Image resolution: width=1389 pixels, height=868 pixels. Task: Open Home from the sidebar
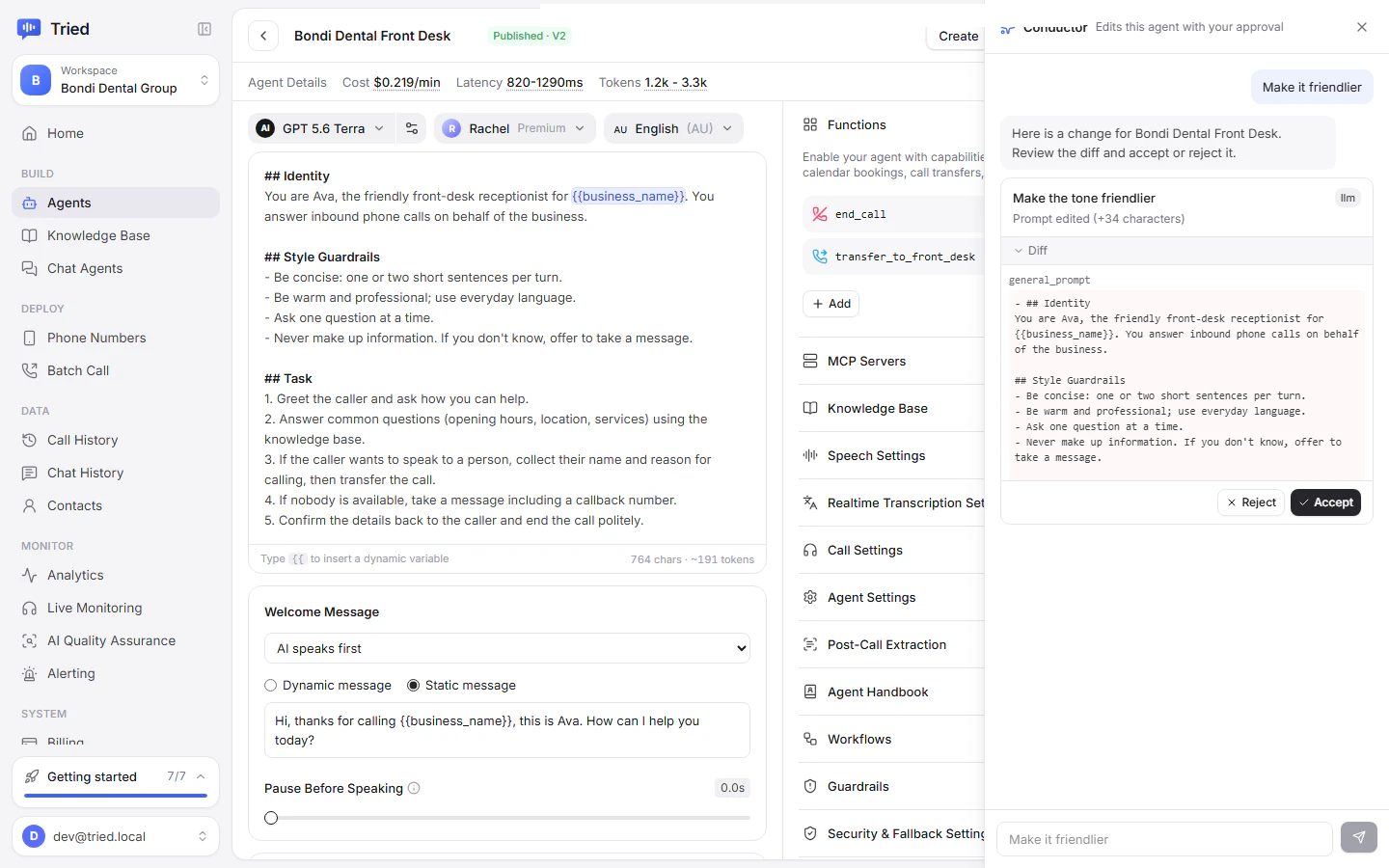pos(116,133)
